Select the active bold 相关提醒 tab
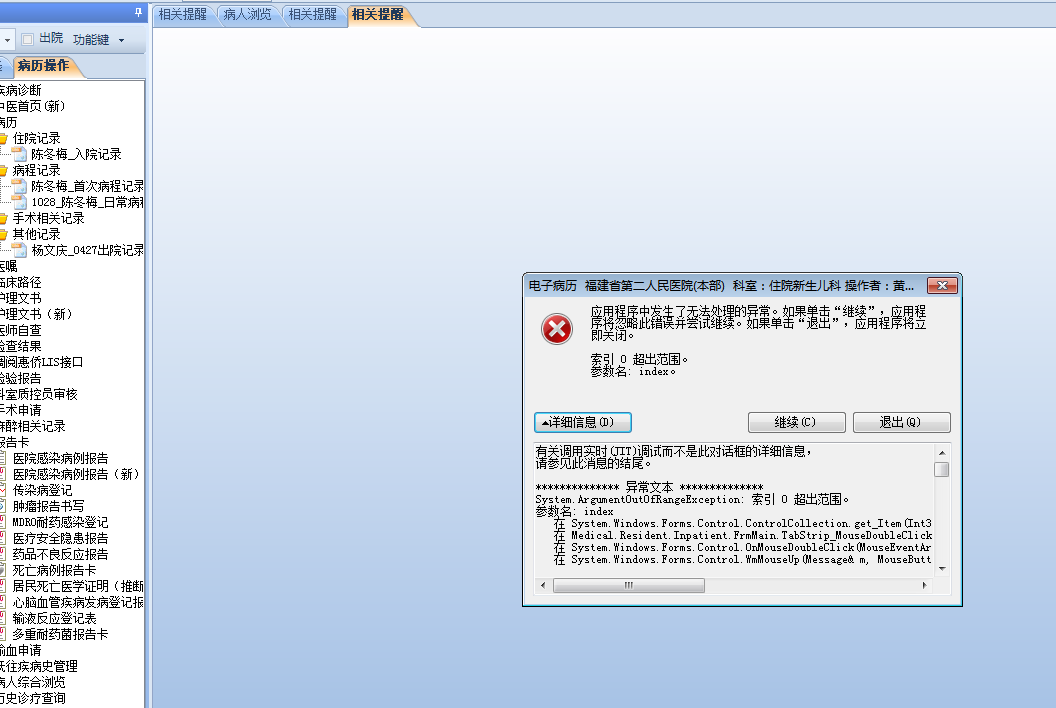The width and height of the screenshot is (1056, 708). [378, 14]
